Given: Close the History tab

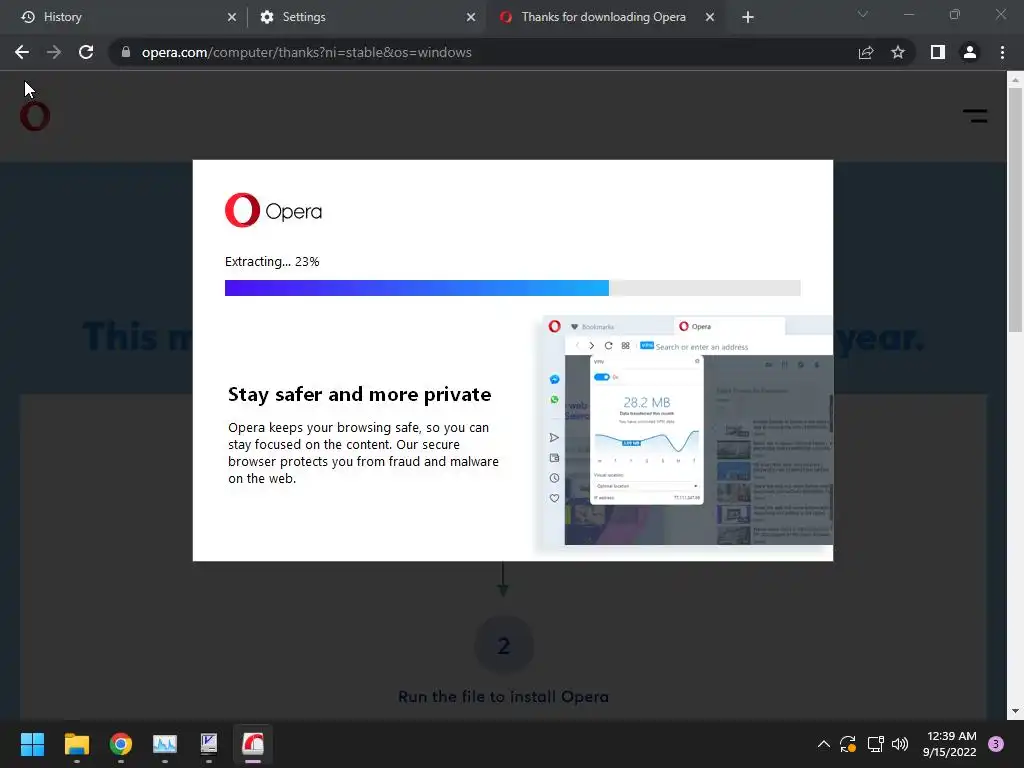Looking at the screenshot, I should pos(232,17).
